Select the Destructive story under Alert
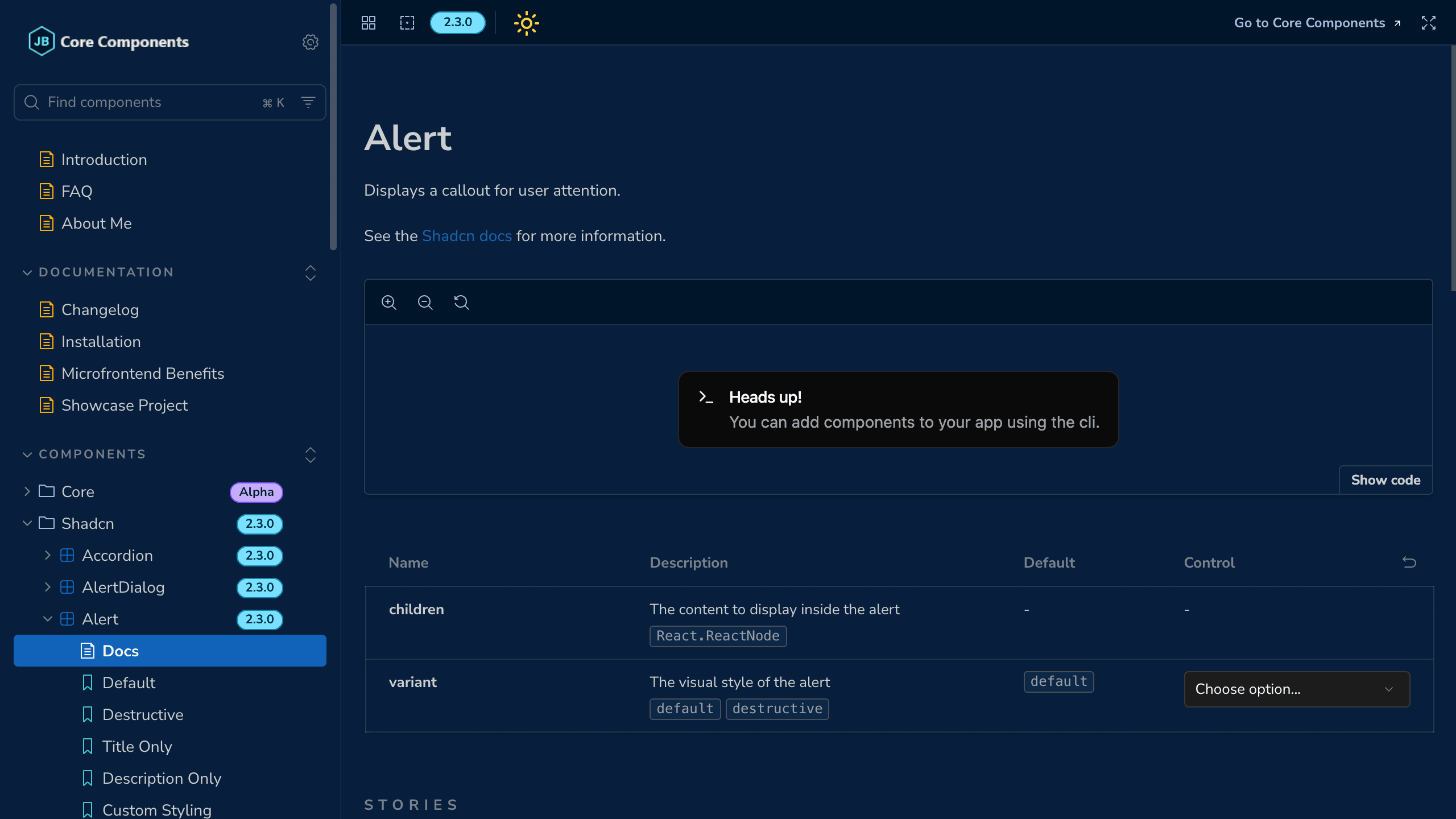Screen dimensions: 1456x819 [x=142, y=714]
